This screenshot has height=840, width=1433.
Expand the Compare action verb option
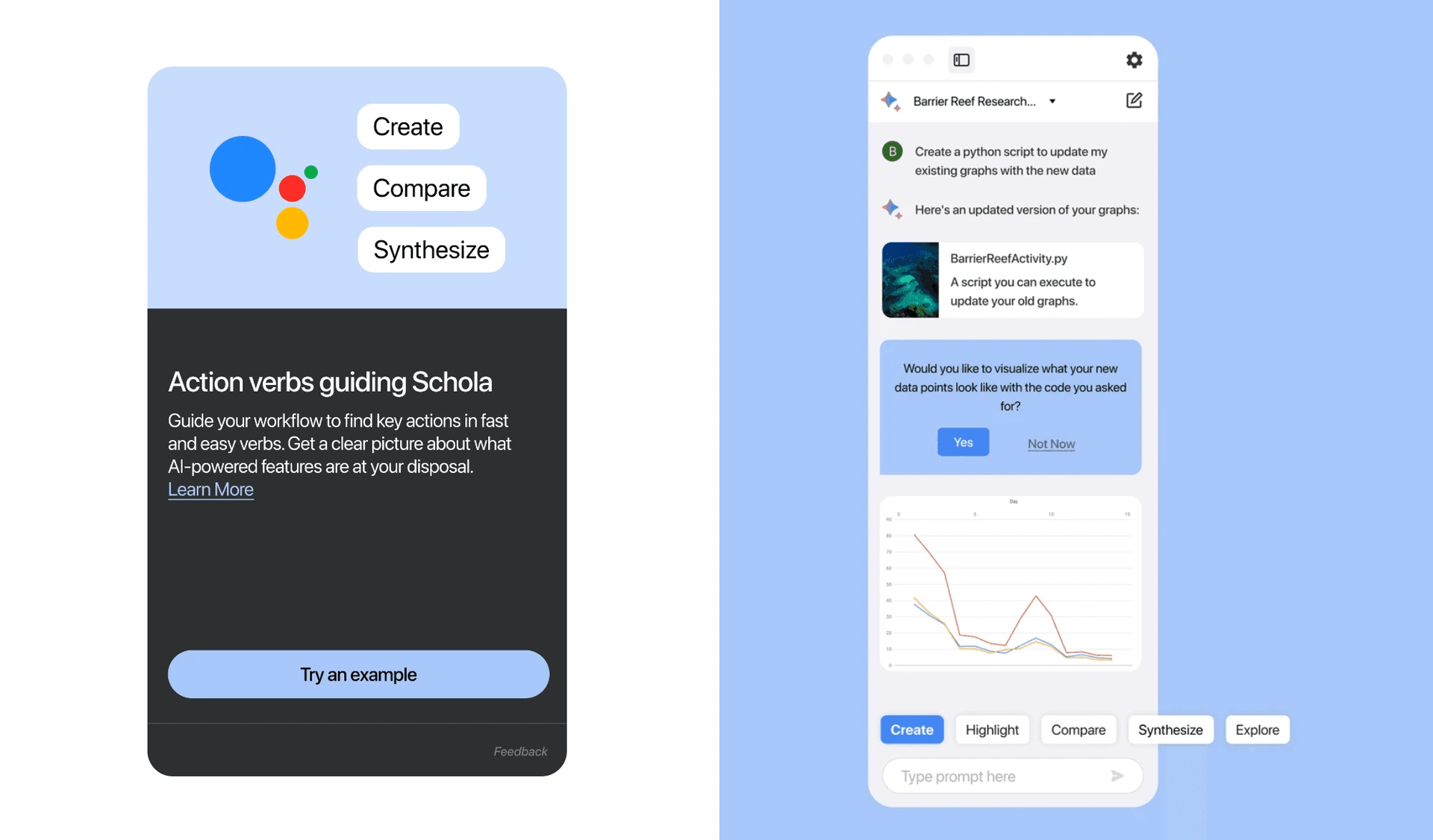[421, 187]
